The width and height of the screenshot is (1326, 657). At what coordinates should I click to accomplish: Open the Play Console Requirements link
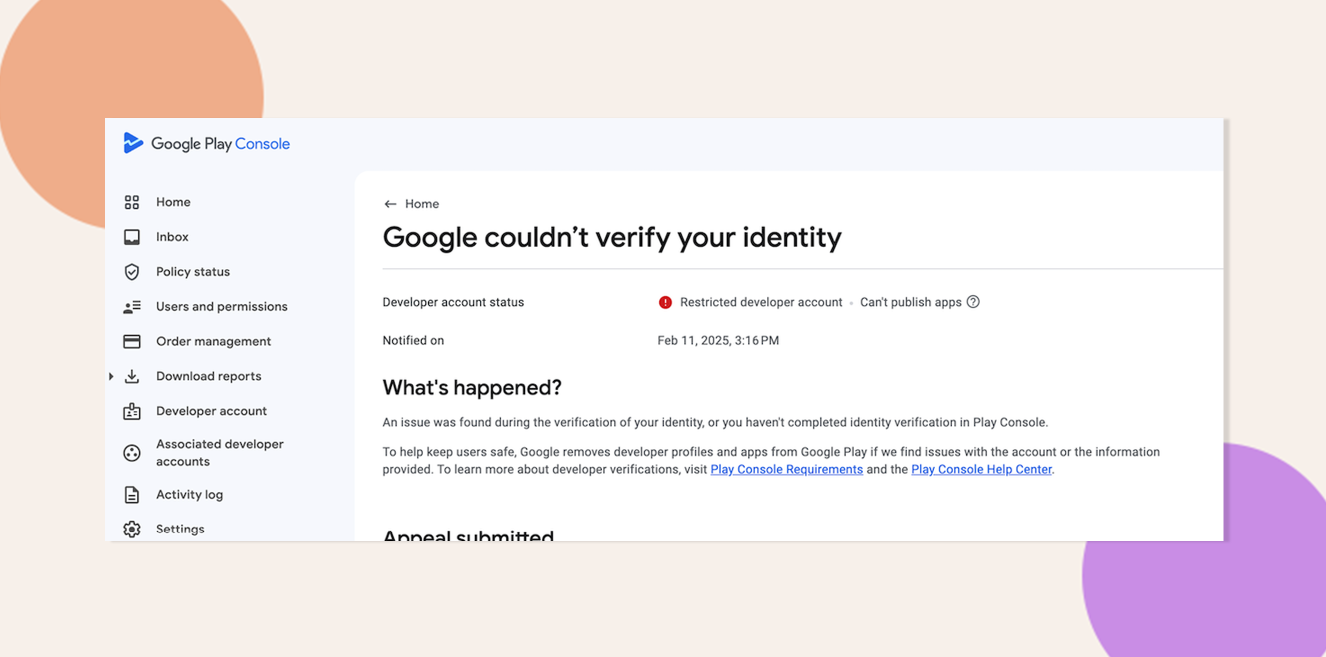[x=787, y=469]
